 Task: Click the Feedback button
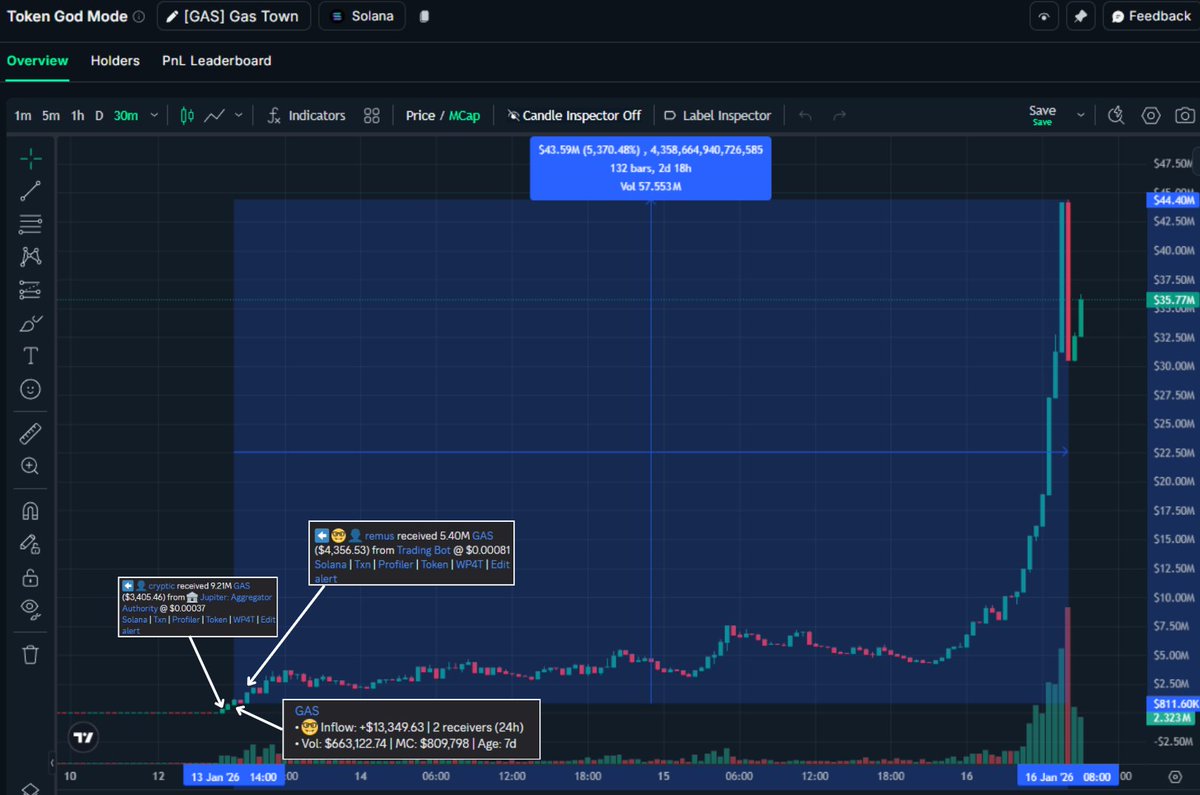click(x=1150, y=17)
